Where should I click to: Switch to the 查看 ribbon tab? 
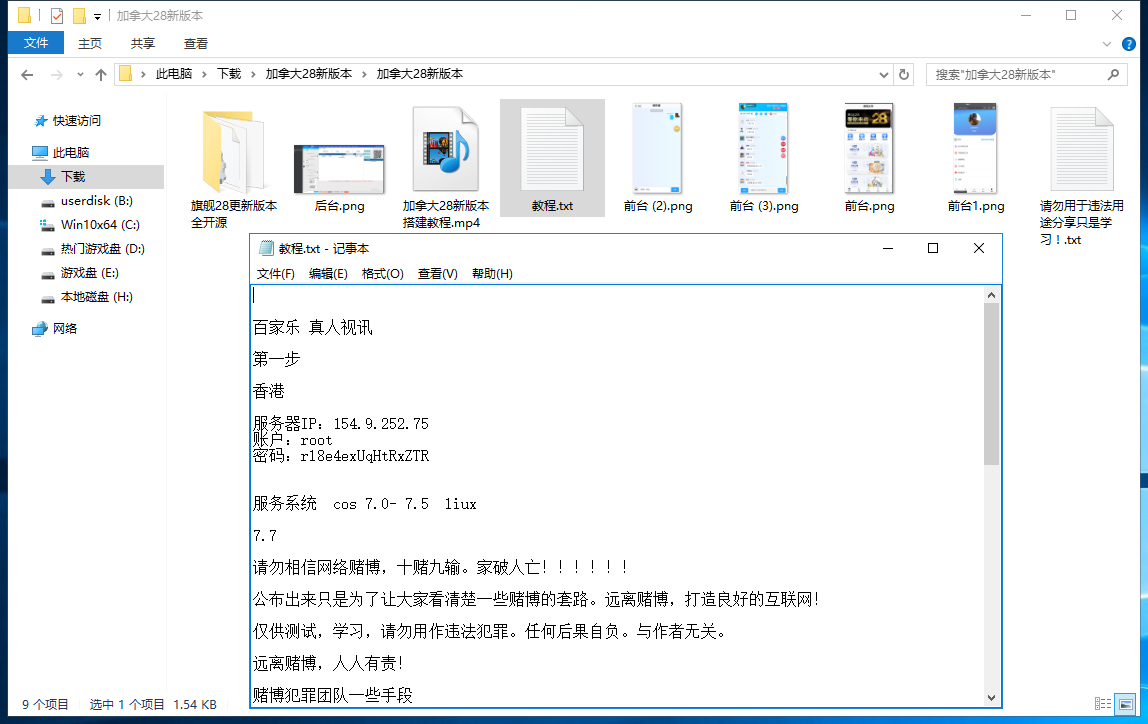196,43
